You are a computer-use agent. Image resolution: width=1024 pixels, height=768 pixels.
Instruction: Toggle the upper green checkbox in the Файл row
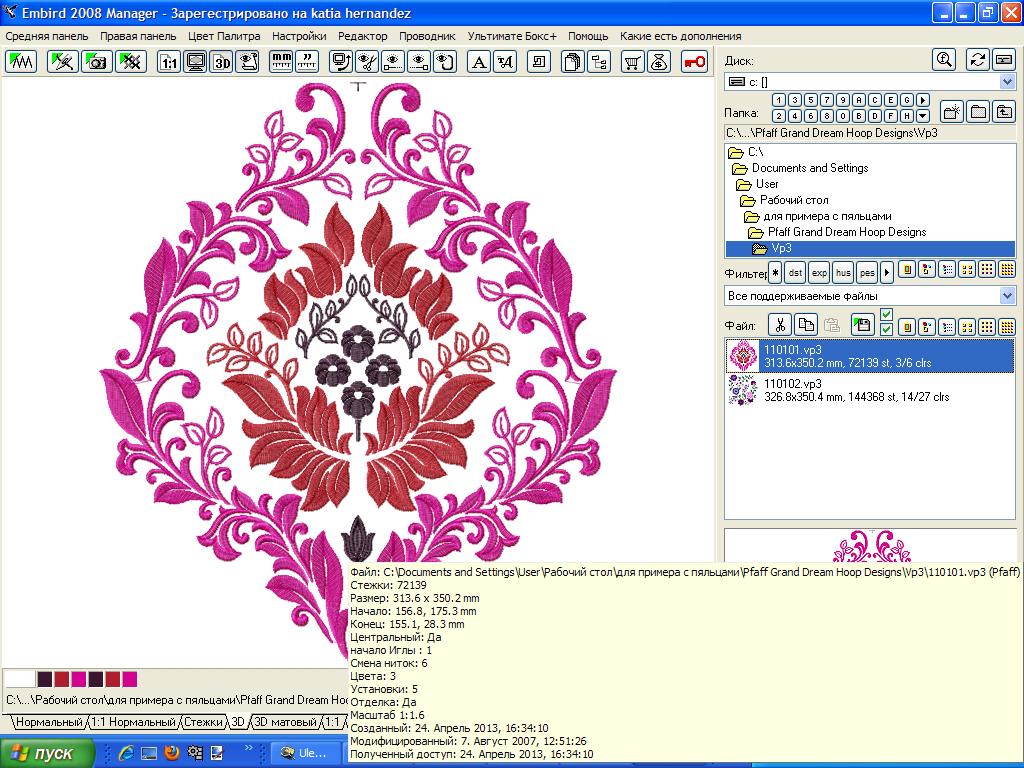(886, 316)
